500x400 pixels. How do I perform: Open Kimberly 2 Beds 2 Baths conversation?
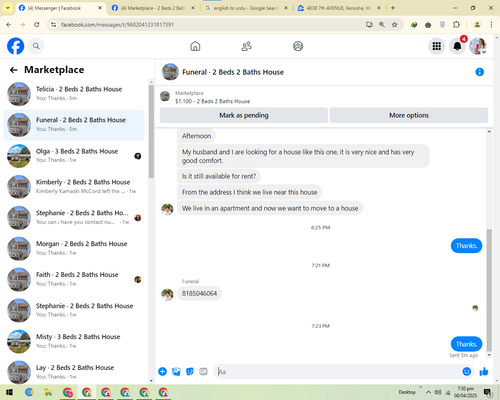coord(74,187)
